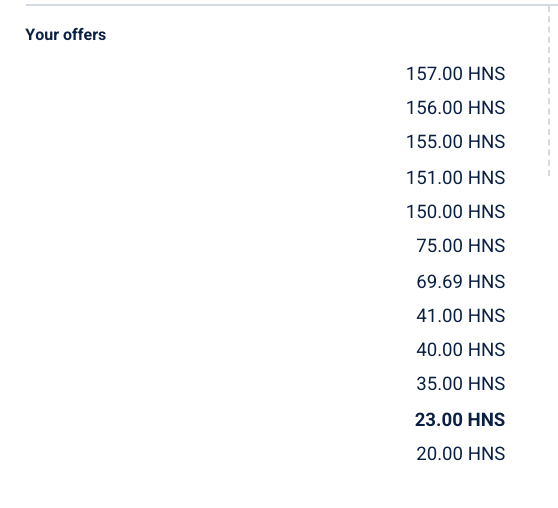Select the bold 23.00 HNS offer
This screenshot has width=558, height=508.
[460, 420]
